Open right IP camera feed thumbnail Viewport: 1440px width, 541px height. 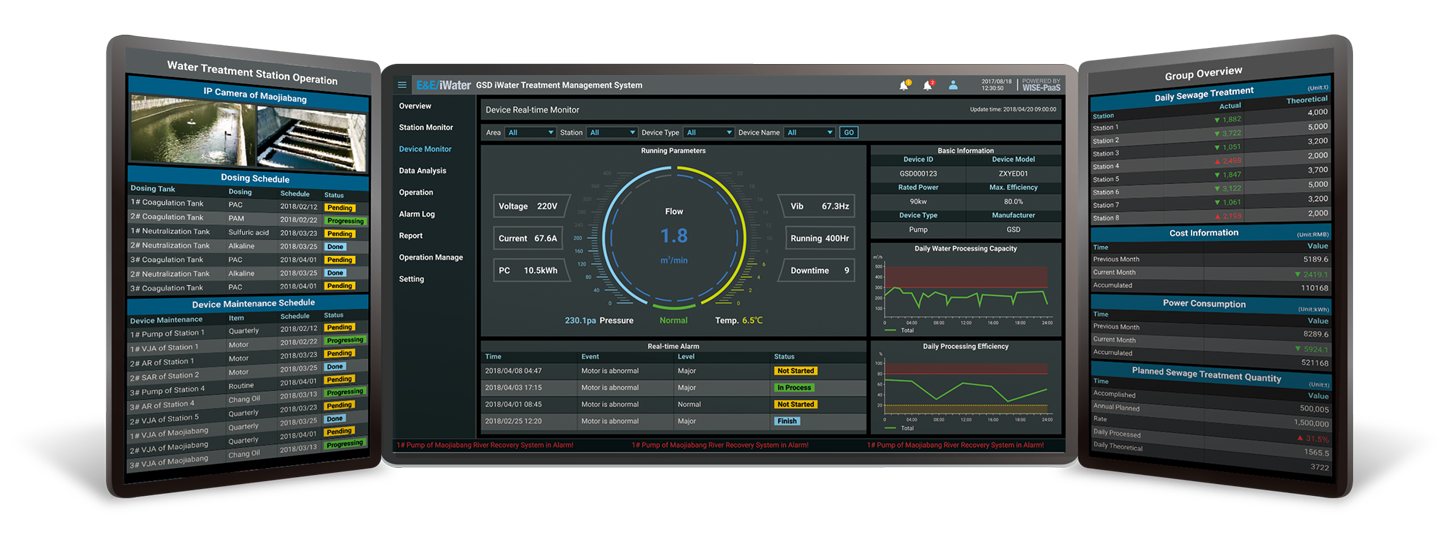tap(312, 136)
